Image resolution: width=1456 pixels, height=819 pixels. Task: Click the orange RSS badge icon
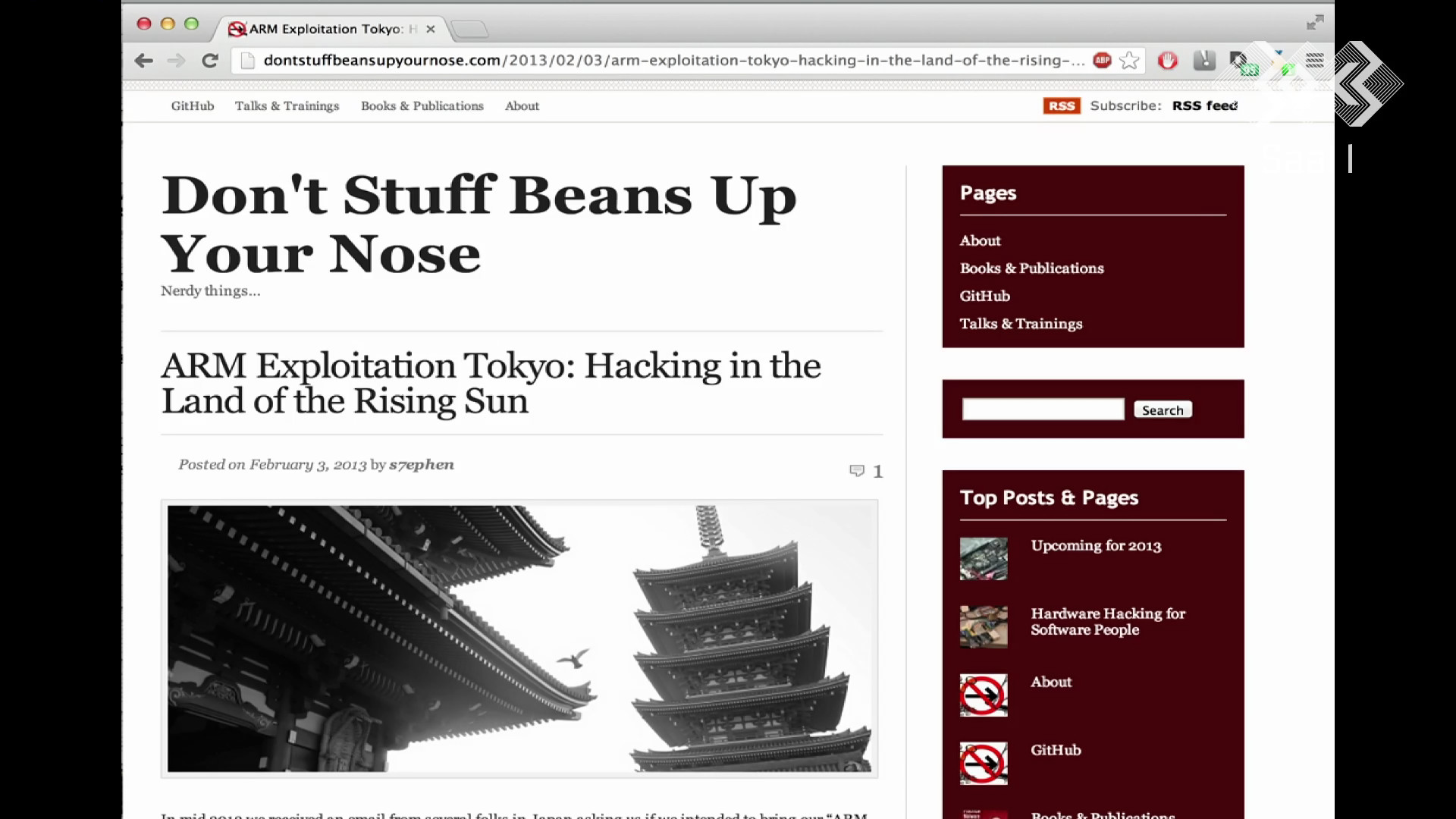pos(1062,106)
